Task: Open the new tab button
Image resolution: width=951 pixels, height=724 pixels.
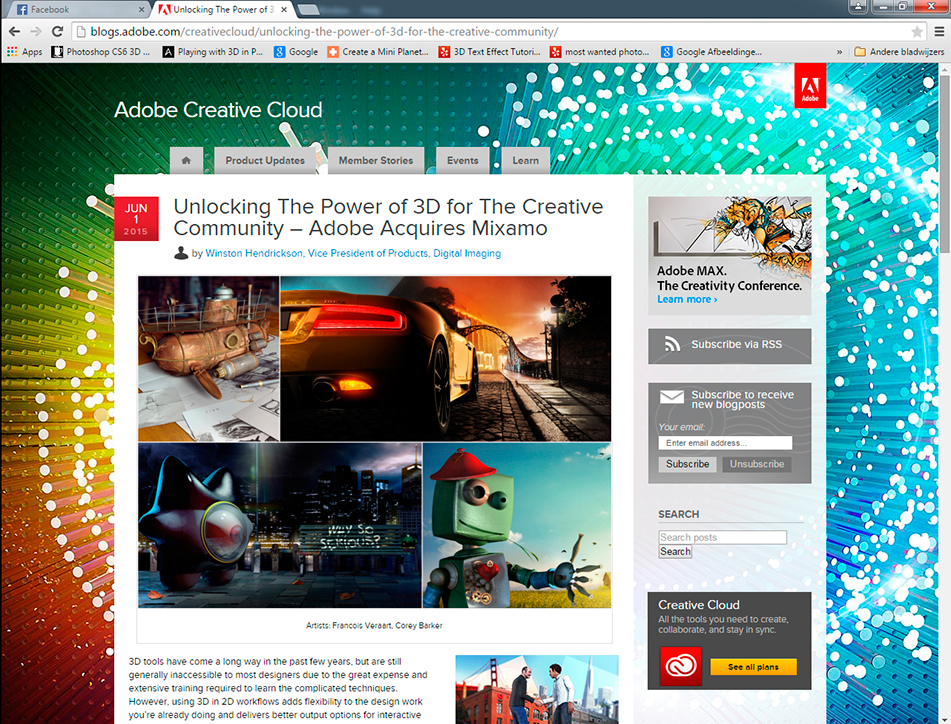Action: tap(309, 10)
